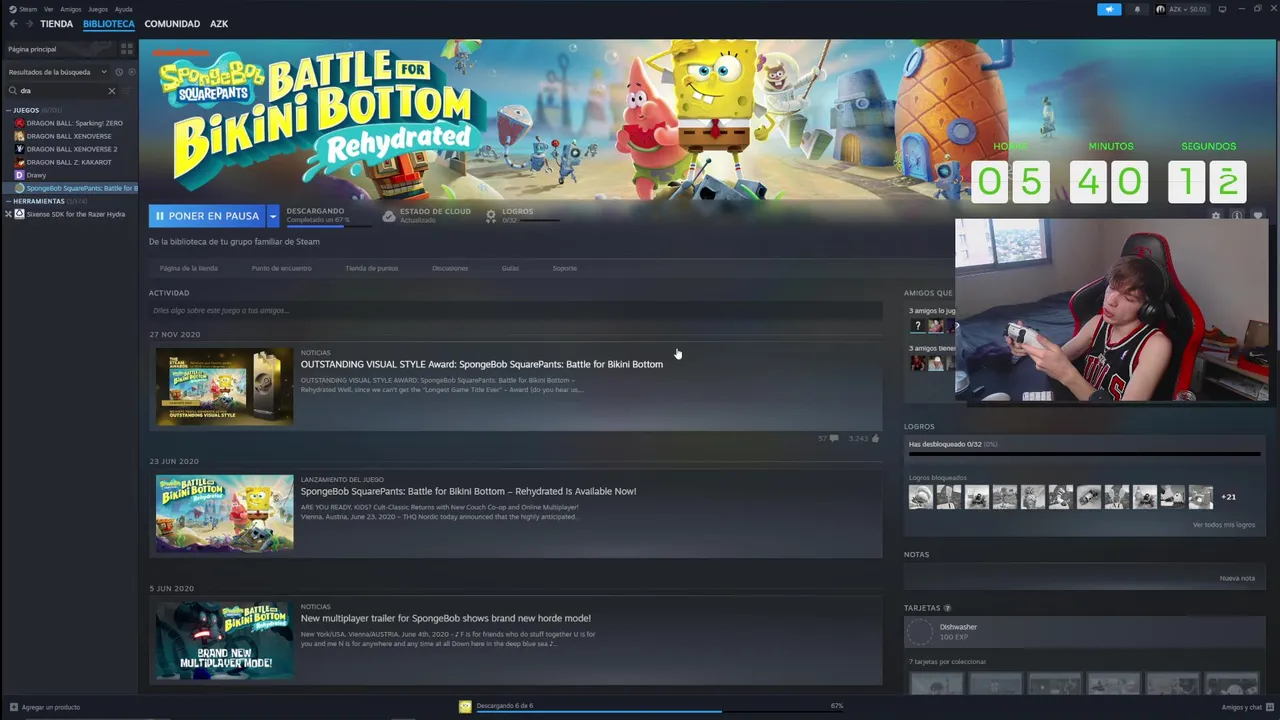
Task: Select the BIBLIOTECA section
Action: (x=109, y=24)
